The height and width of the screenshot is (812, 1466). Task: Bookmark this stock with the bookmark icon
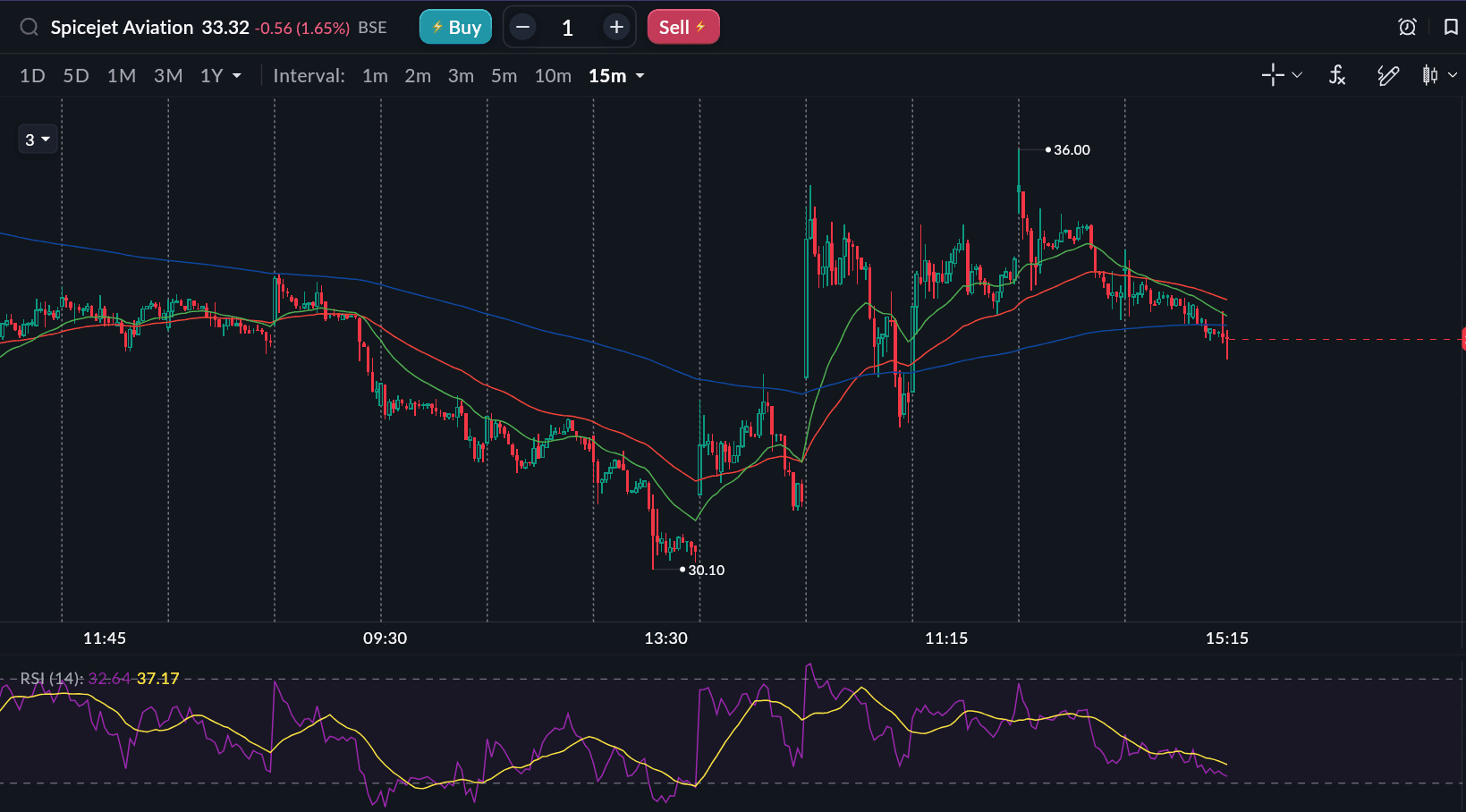[1450, 27]
